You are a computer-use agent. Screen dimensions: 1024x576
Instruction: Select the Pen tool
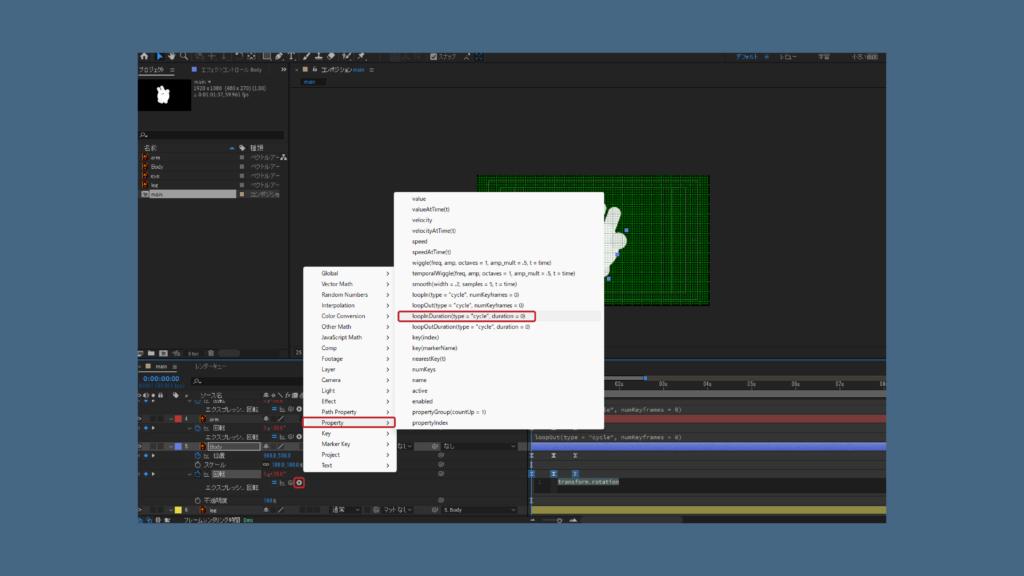278,57
